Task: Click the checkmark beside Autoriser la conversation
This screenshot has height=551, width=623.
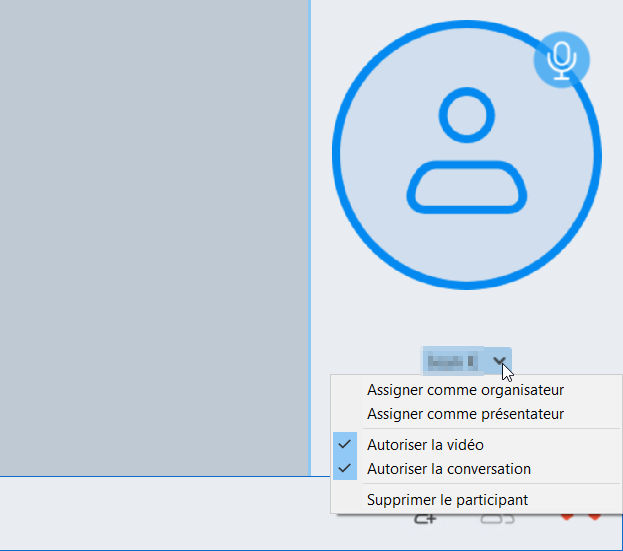Action: [x=344, y=468]
